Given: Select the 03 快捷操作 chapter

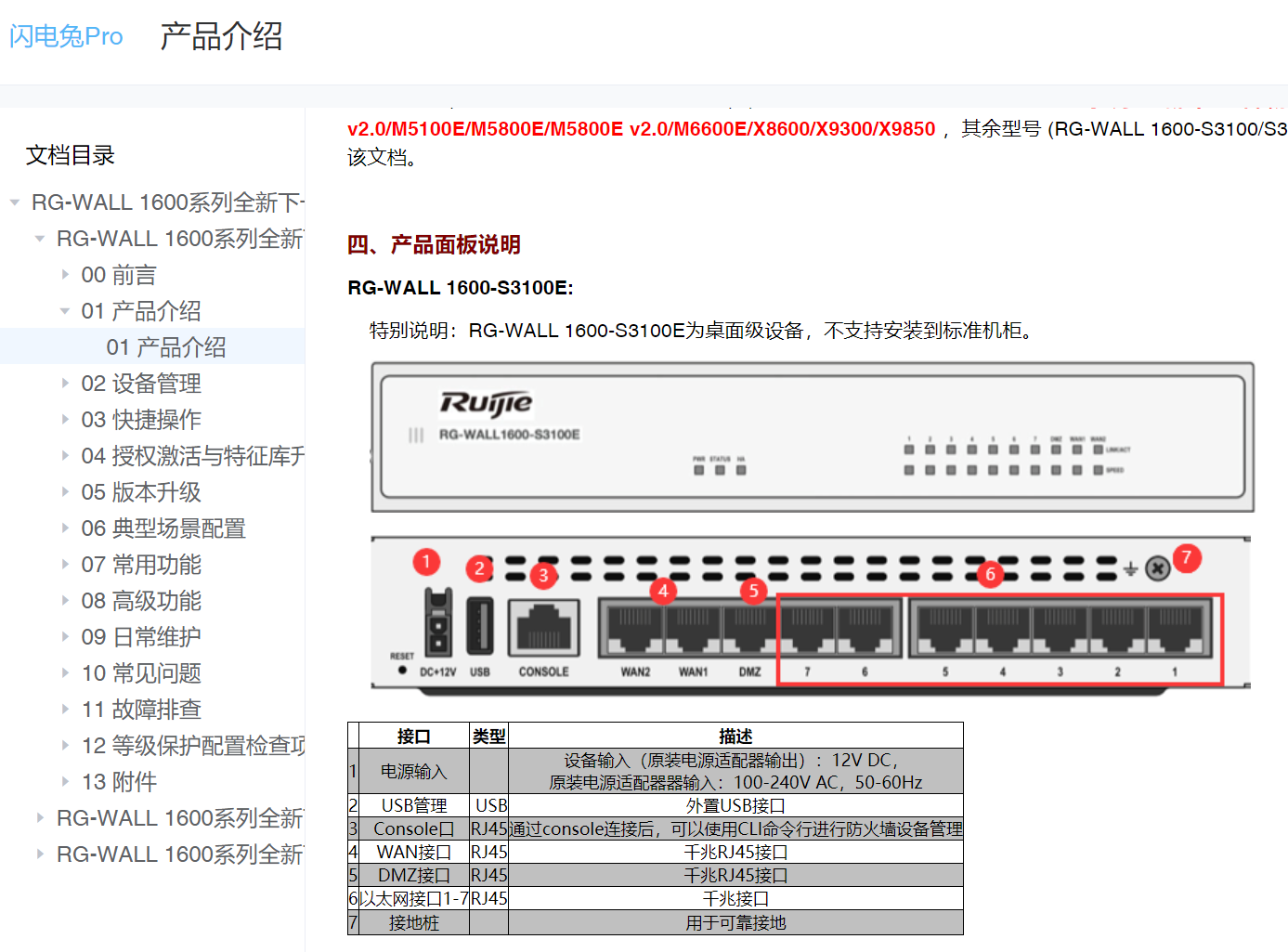Looking at the screenshot, I should click(141, 419).
